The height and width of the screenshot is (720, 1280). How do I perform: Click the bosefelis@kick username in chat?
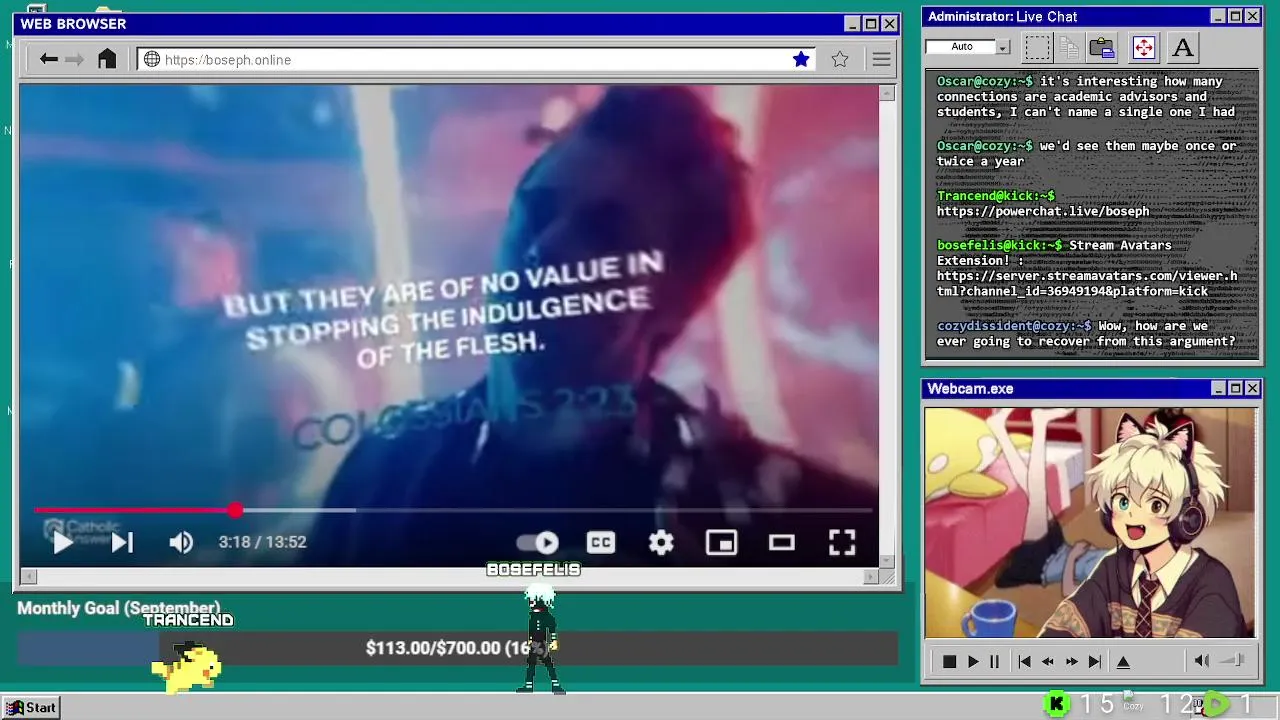point(999,245)
